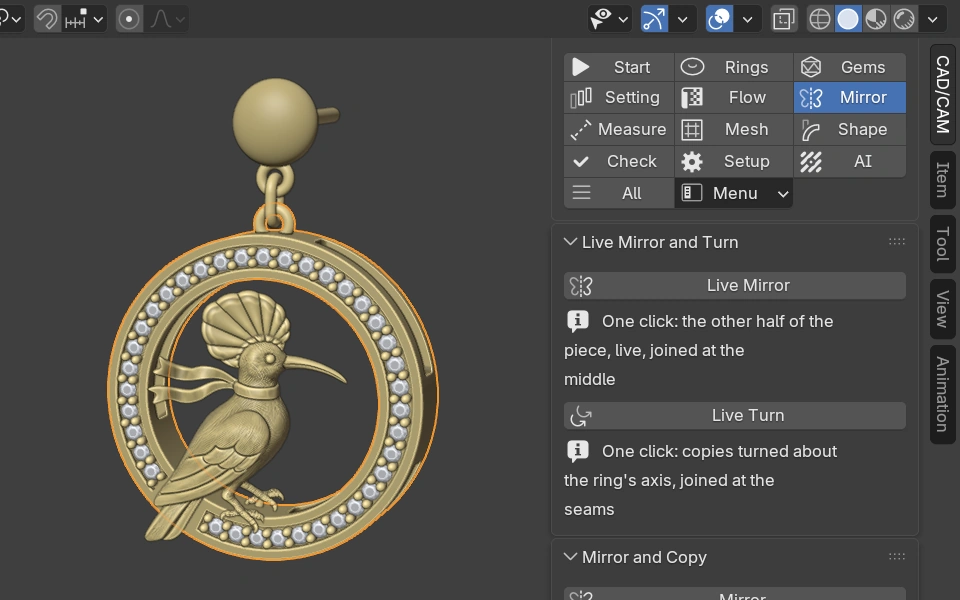
Task: Click the text 'the ring's axis, joined at the'
Action: 669,481
